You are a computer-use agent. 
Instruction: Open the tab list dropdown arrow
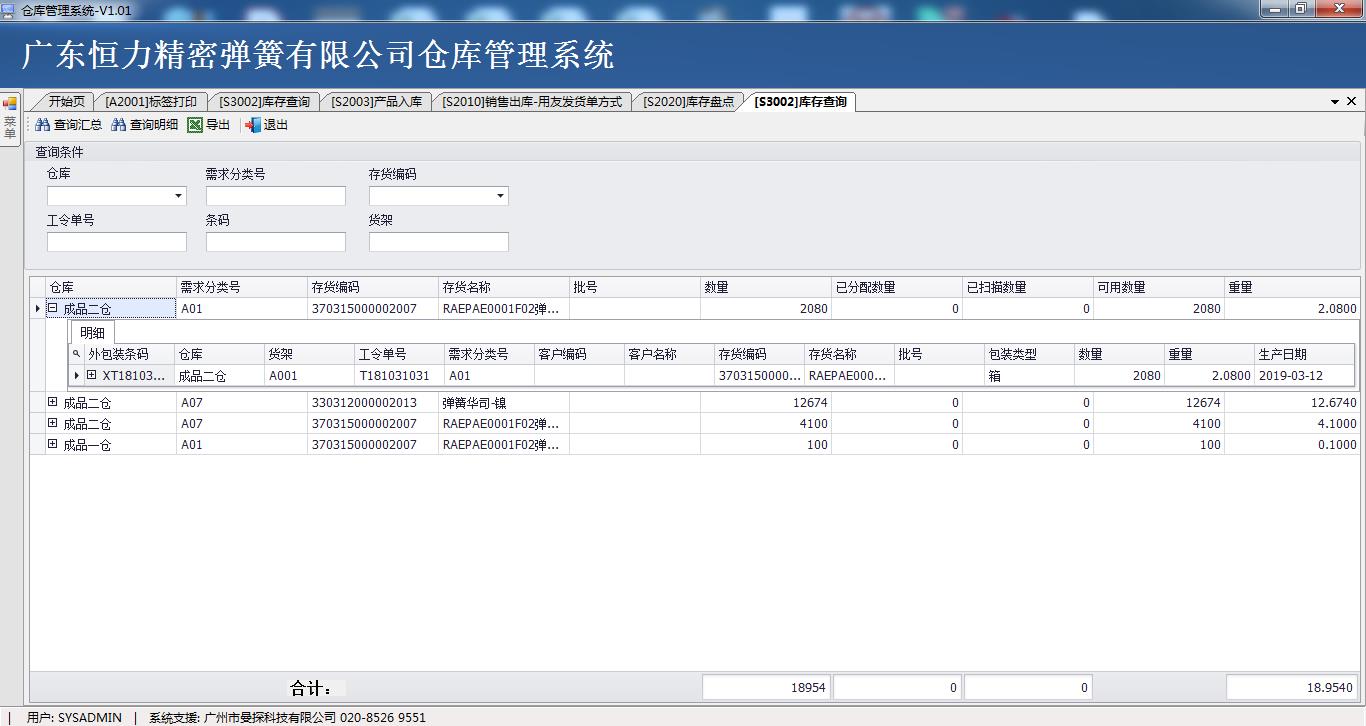point(1335,102)
